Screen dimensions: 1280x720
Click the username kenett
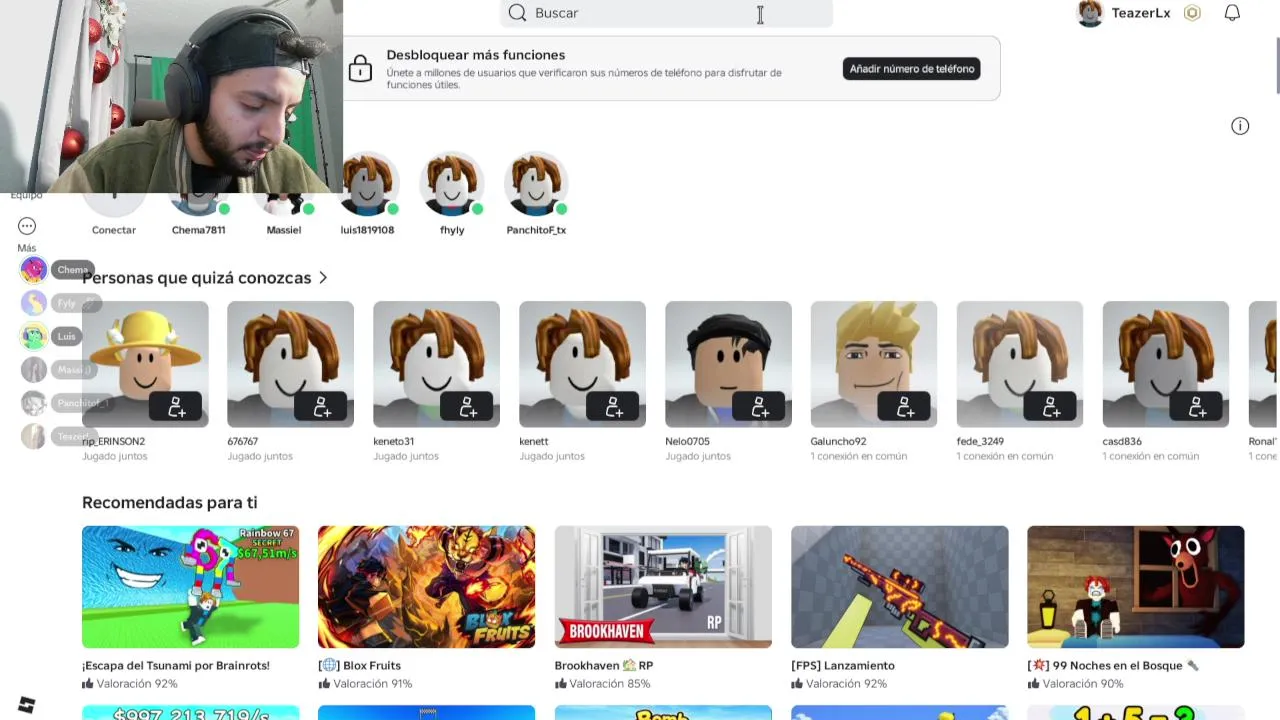pos(533,441)
